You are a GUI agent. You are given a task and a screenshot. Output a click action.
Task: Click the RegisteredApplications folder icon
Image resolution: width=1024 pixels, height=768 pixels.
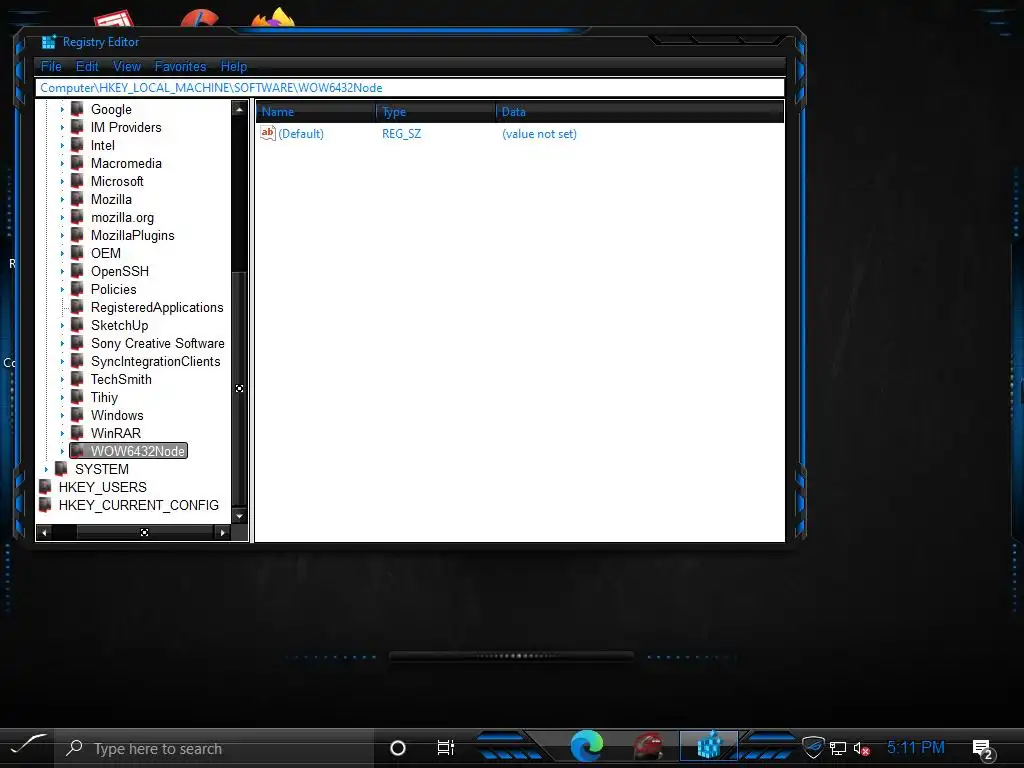pyautogui.click(x=77, y=306)
